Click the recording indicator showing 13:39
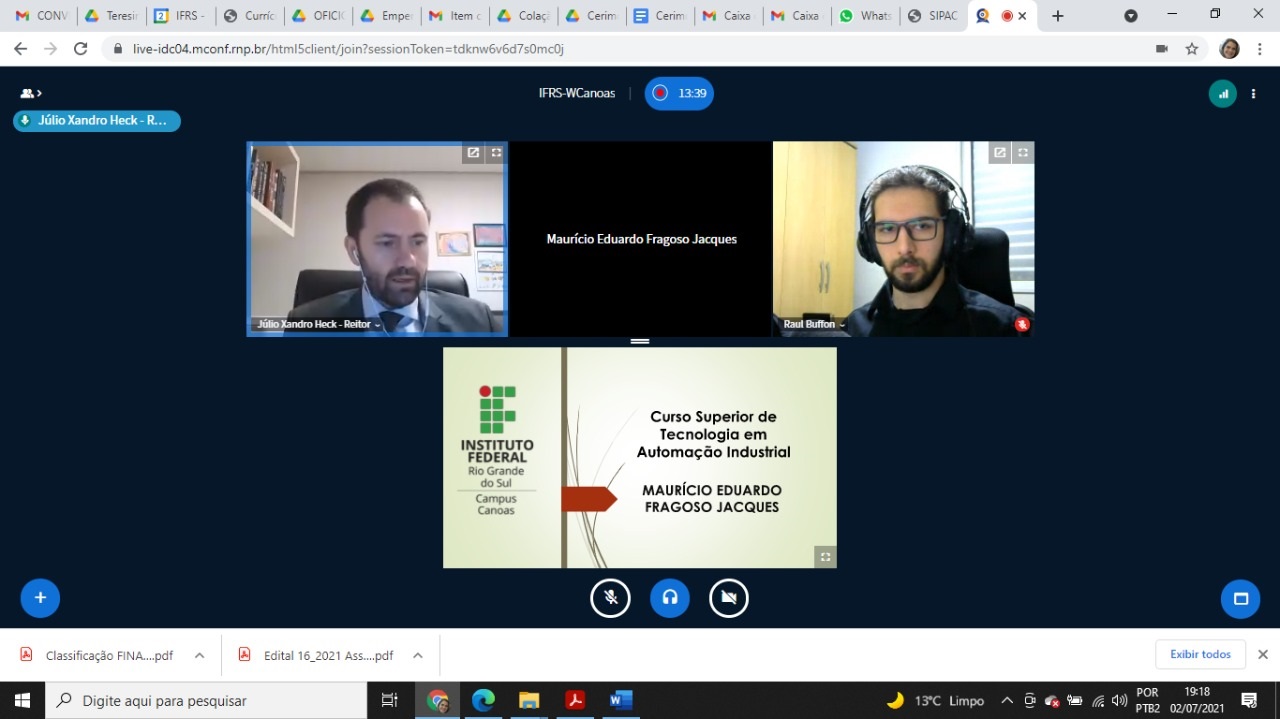The height and width of the screenshot is (719, 1280). click(679, 93)
